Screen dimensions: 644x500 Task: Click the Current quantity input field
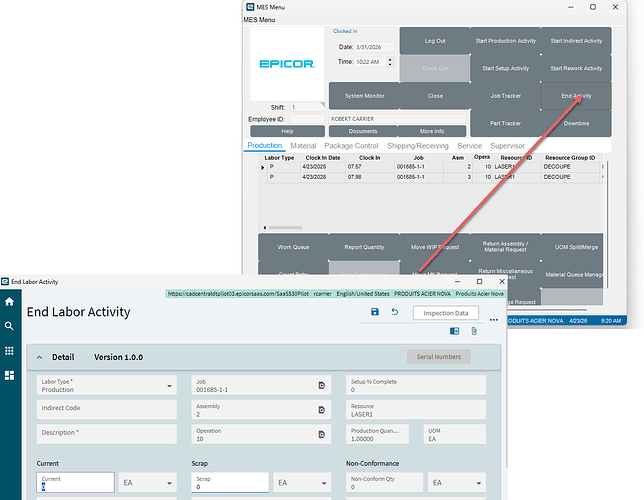point(76,482)
